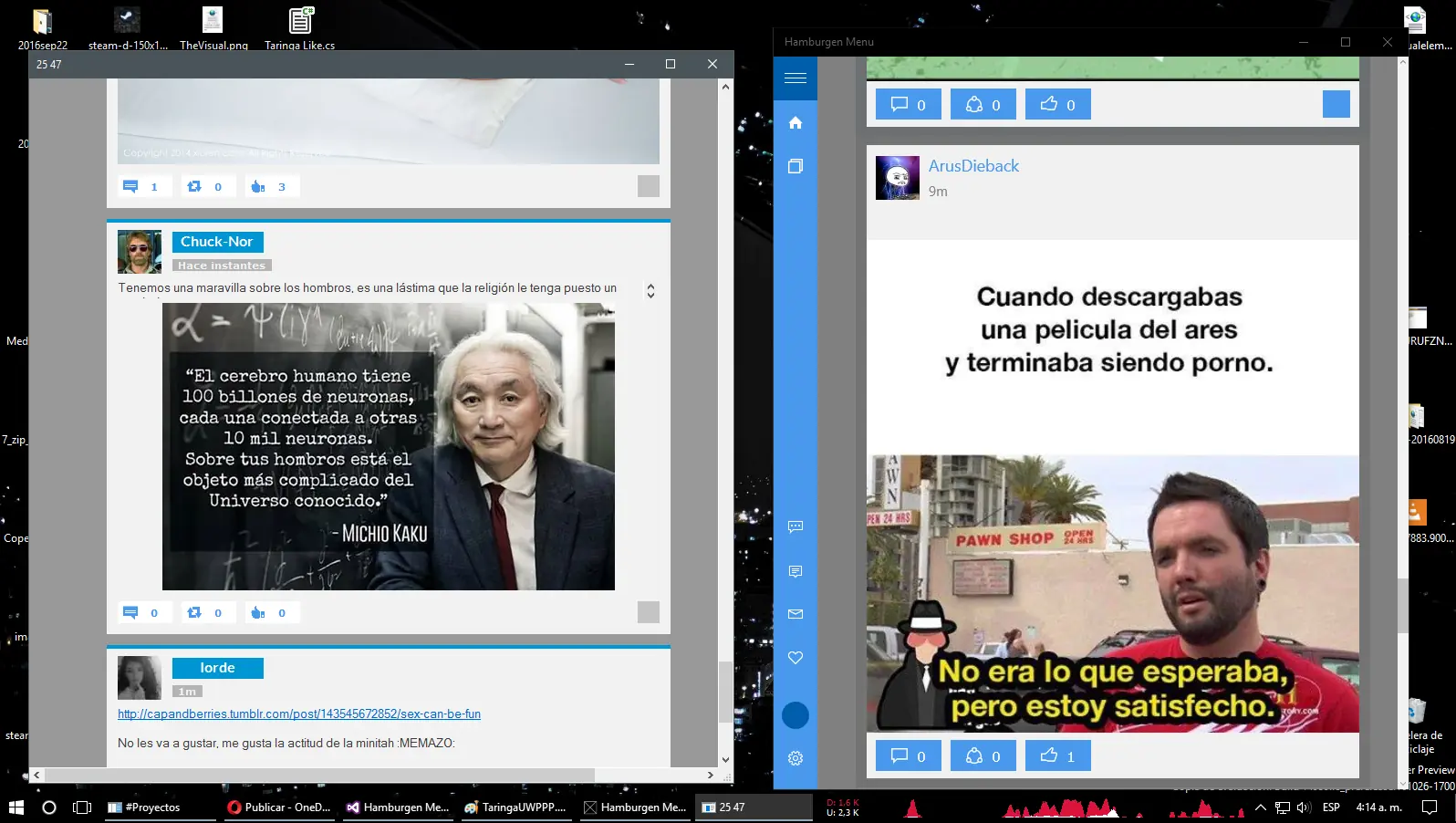Open the lorde username label
The height and width of the screenshot is (823, 1456).
[x=218, y=668]
